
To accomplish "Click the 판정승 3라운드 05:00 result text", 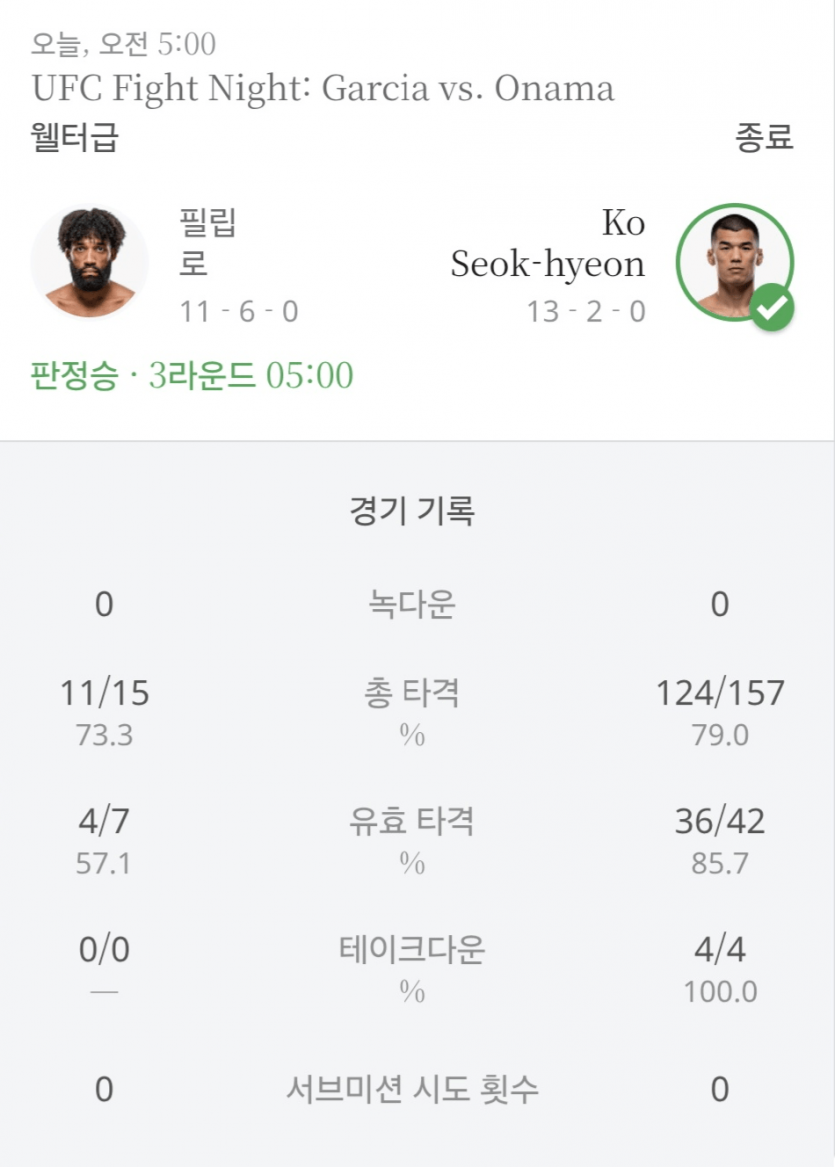I will pyautogui.click(x=192, y=376).
